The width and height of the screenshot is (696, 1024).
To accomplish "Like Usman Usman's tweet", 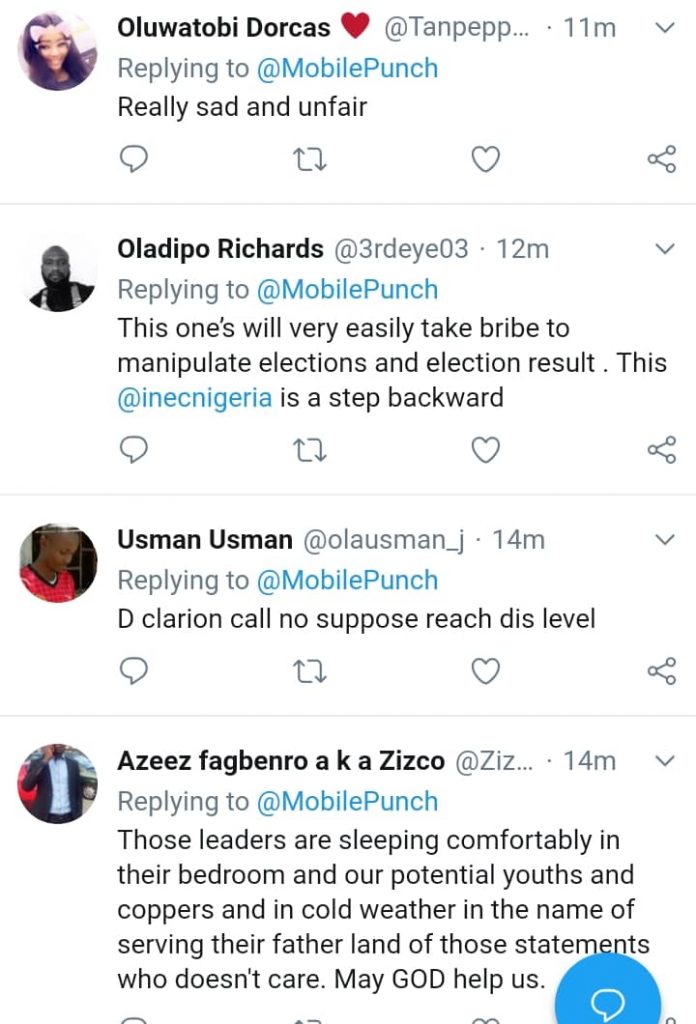I will pos(485,671).
